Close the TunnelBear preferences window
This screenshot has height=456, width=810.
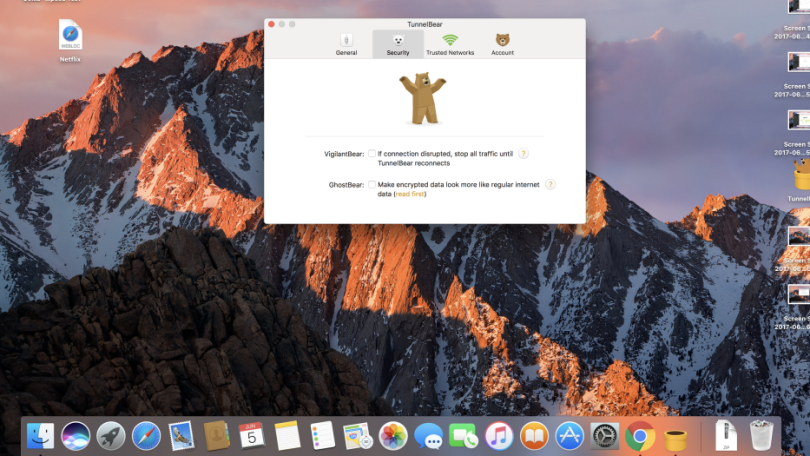coord(271,24)
